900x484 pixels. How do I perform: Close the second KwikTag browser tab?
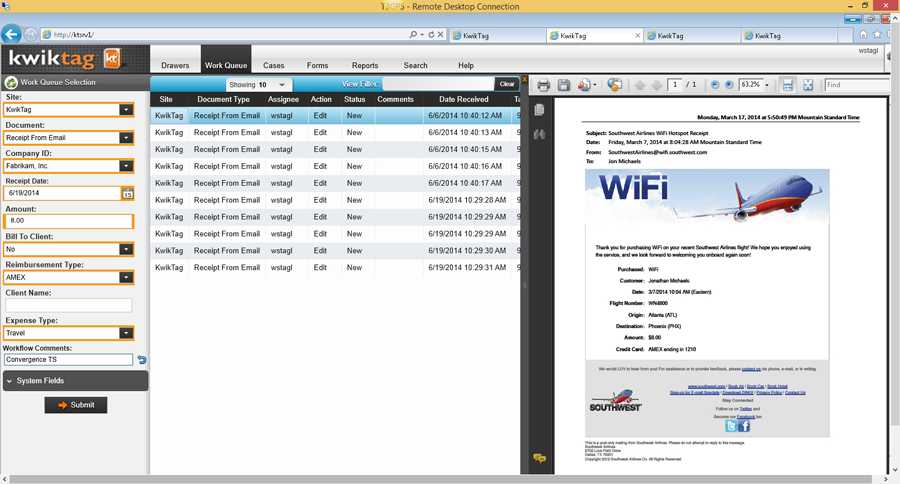point(637,36)
